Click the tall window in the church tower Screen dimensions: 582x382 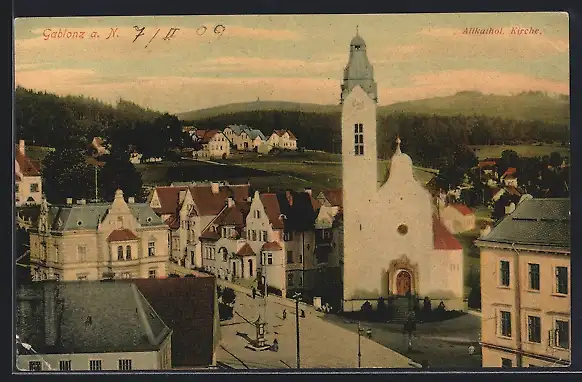[x=359, y=139]
